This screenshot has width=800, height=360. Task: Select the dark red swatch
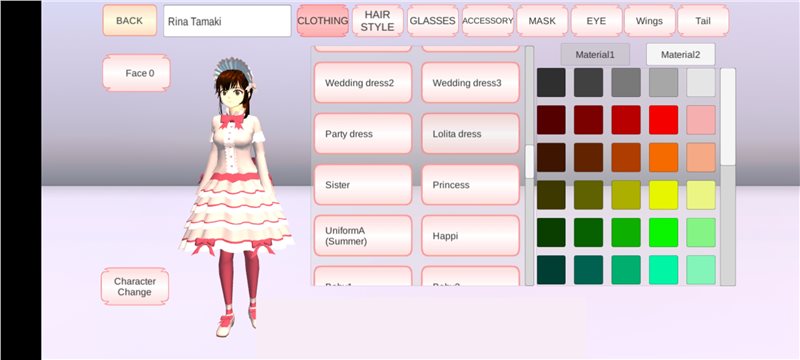[x=588, y=120]
